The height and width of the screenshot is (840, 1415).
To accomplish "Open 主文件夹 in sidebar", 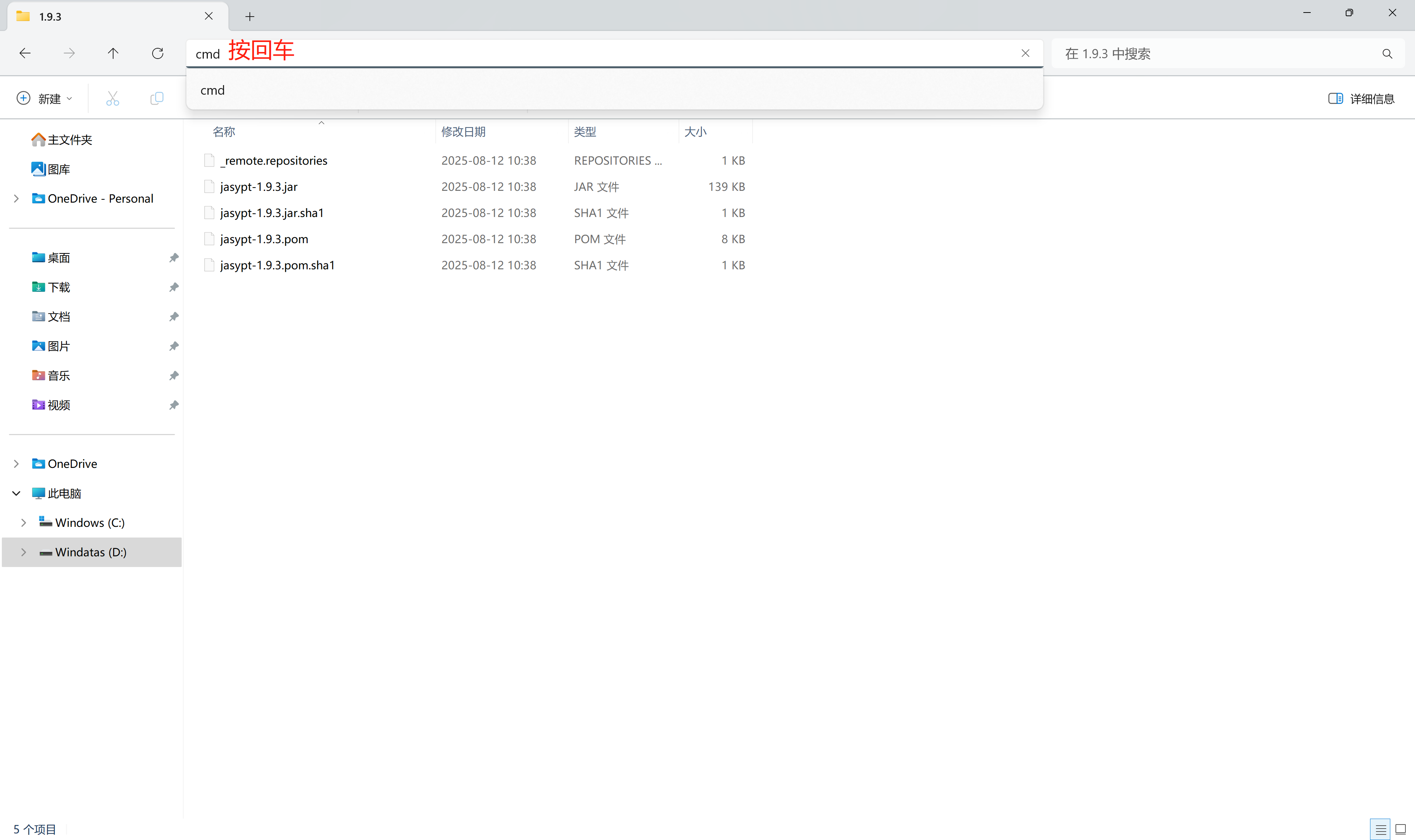I will pos(62,140).
